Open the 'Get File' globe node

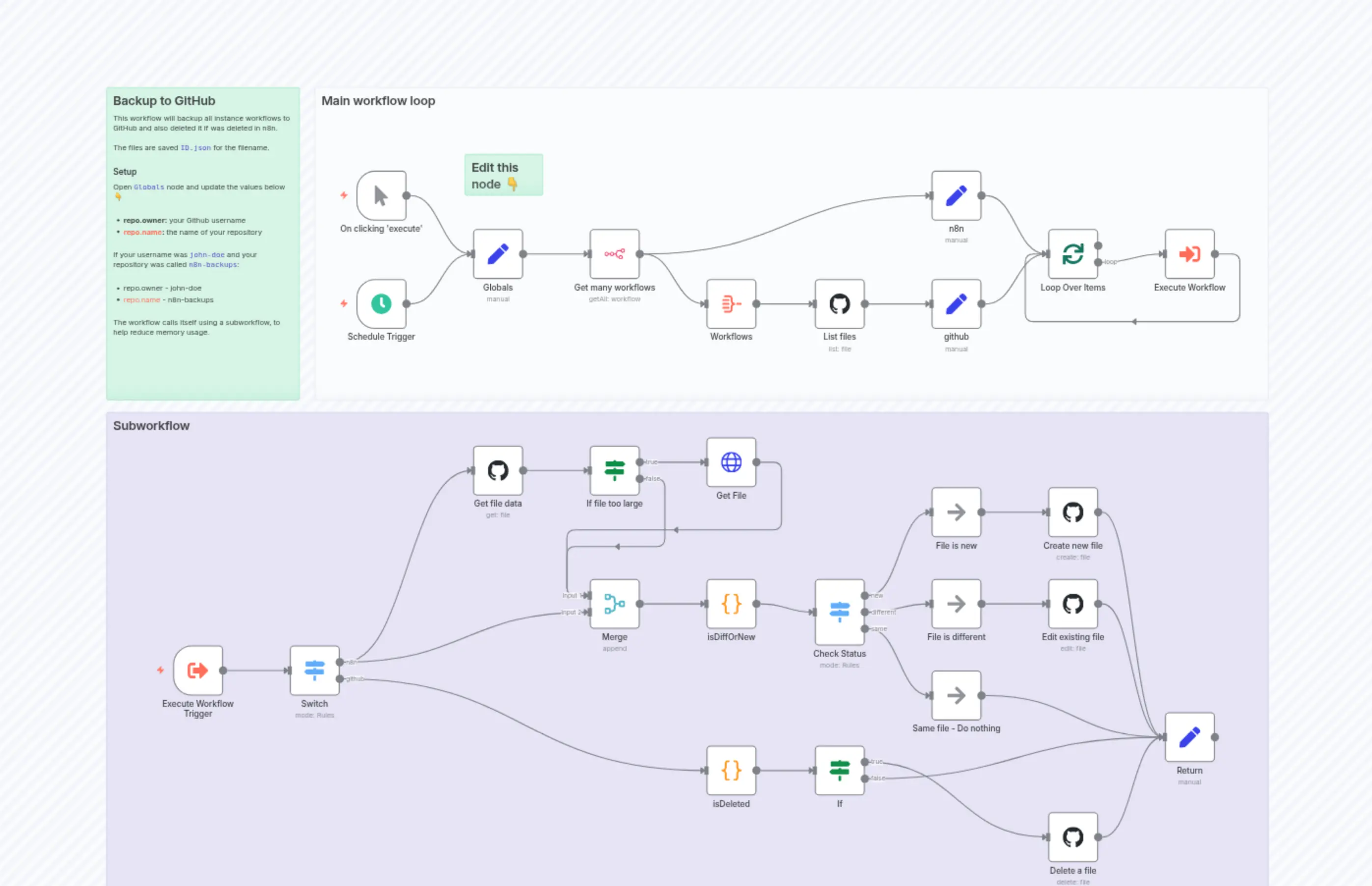point(730,462)
